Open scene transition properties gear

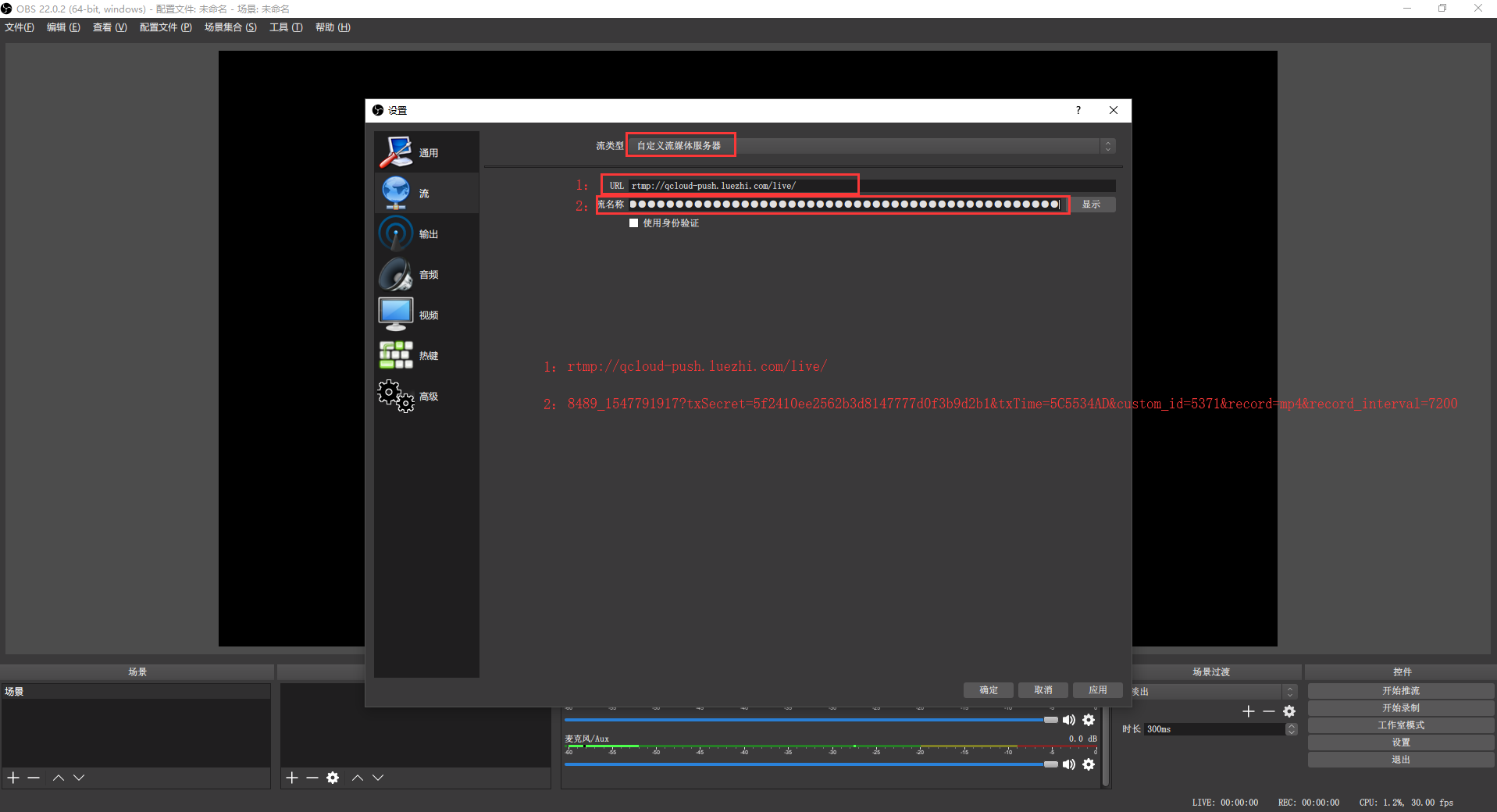pos(1289,711)
